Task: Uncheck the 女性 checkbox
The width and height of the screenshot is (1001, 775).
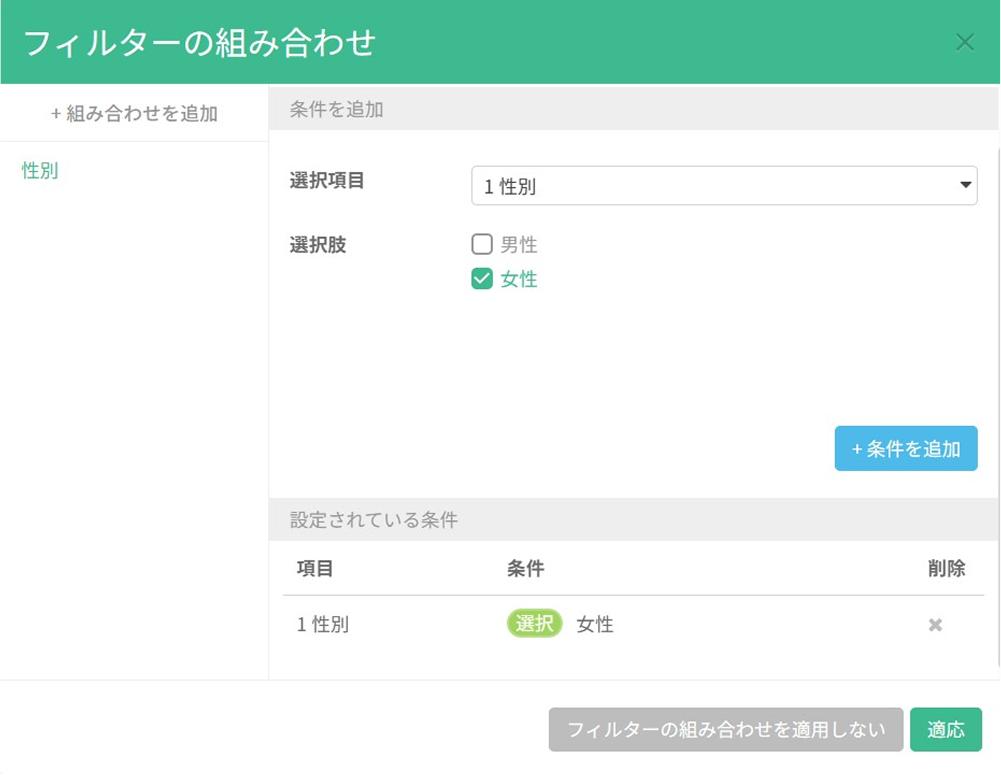Action: [x=482, y=279]
